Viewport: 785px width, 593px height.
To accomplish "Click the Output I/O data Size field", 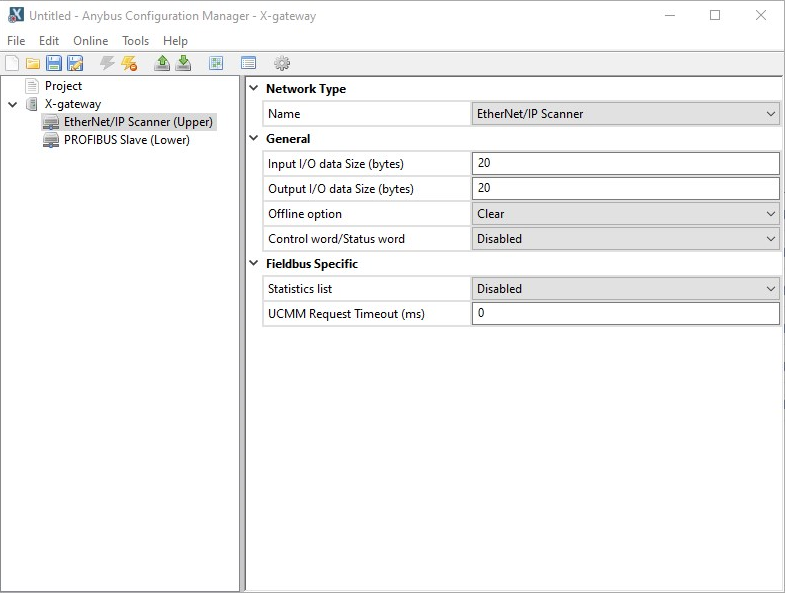I will (625, 188).
